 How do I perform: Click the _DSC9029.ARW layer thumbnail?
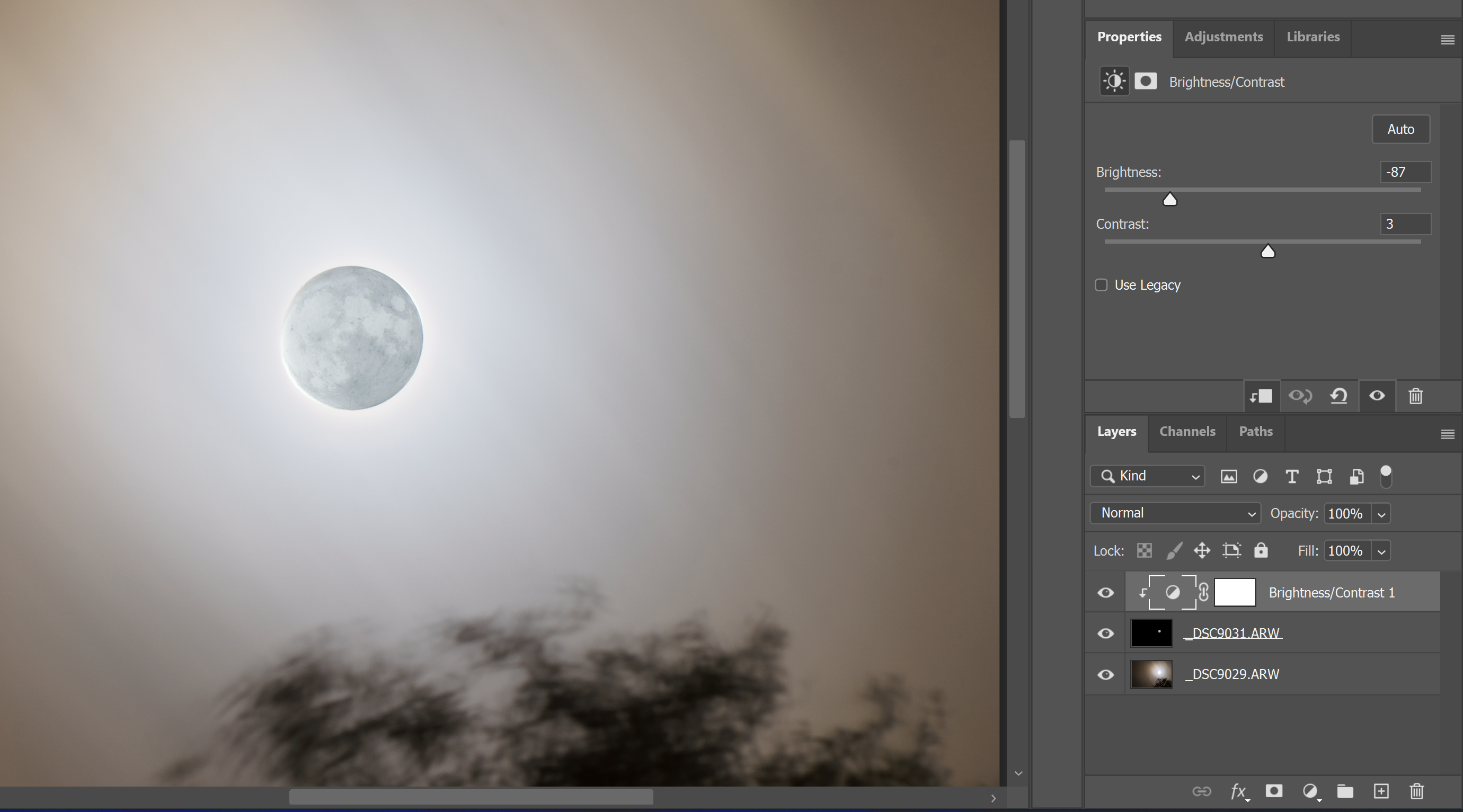[1152, 674]
